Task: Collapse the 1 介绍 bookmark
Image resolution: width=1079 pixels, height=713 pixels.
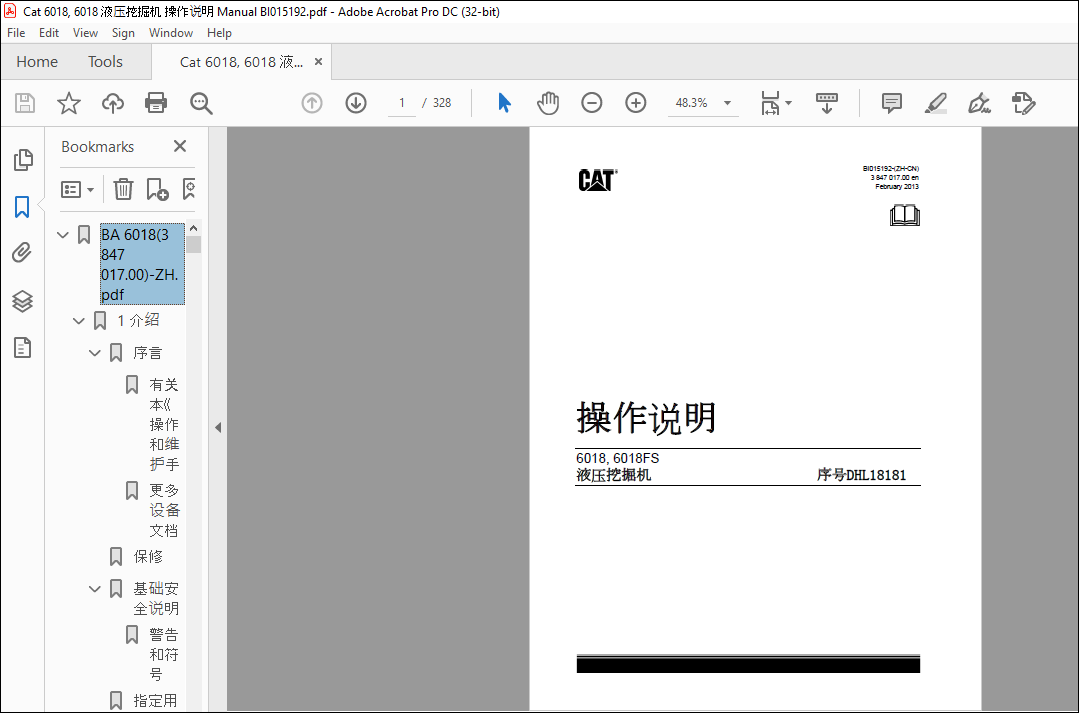Action: 79,321
